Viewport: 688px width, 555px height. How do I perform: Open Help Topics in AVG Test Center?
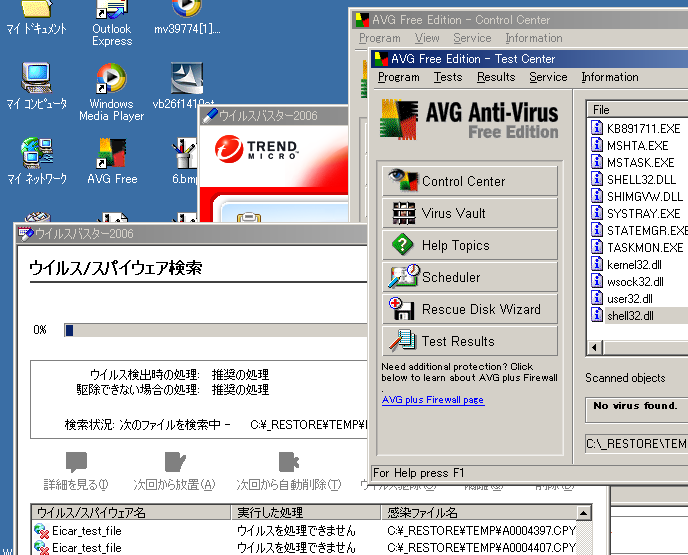(x=470, y=245)
